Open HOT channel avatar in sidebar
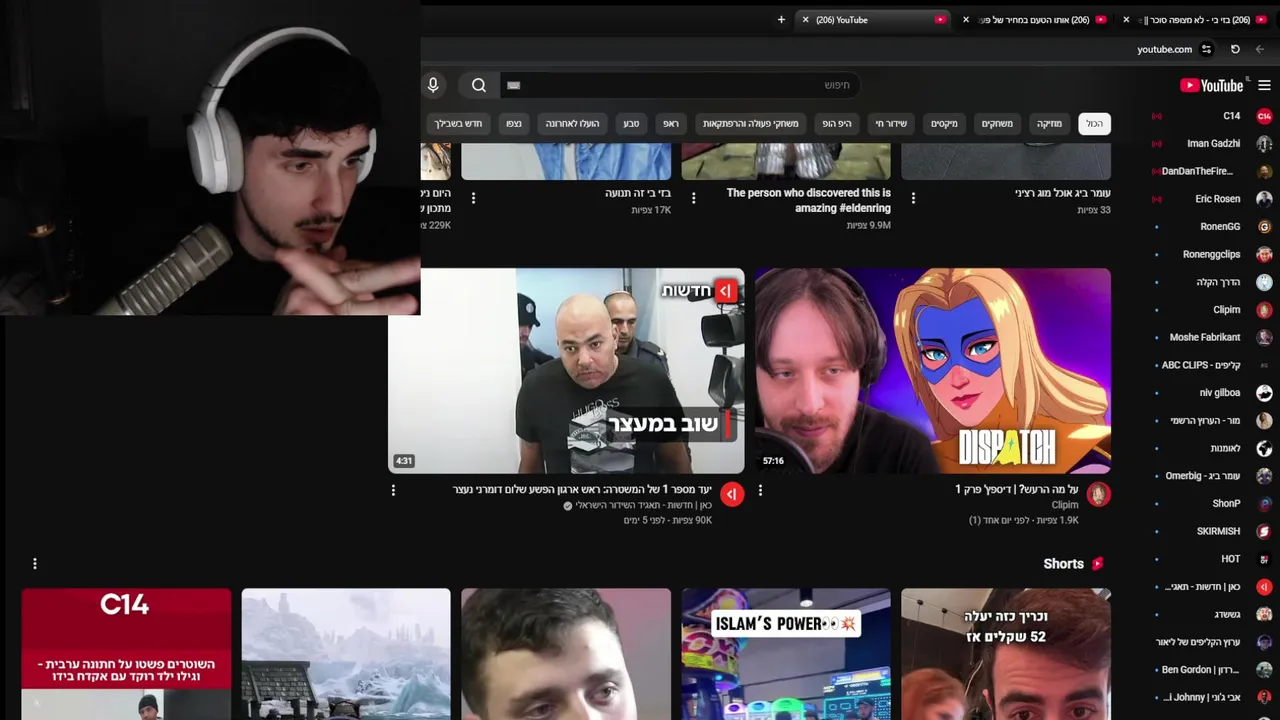 pyautogui.click(x=1264, y=559)
